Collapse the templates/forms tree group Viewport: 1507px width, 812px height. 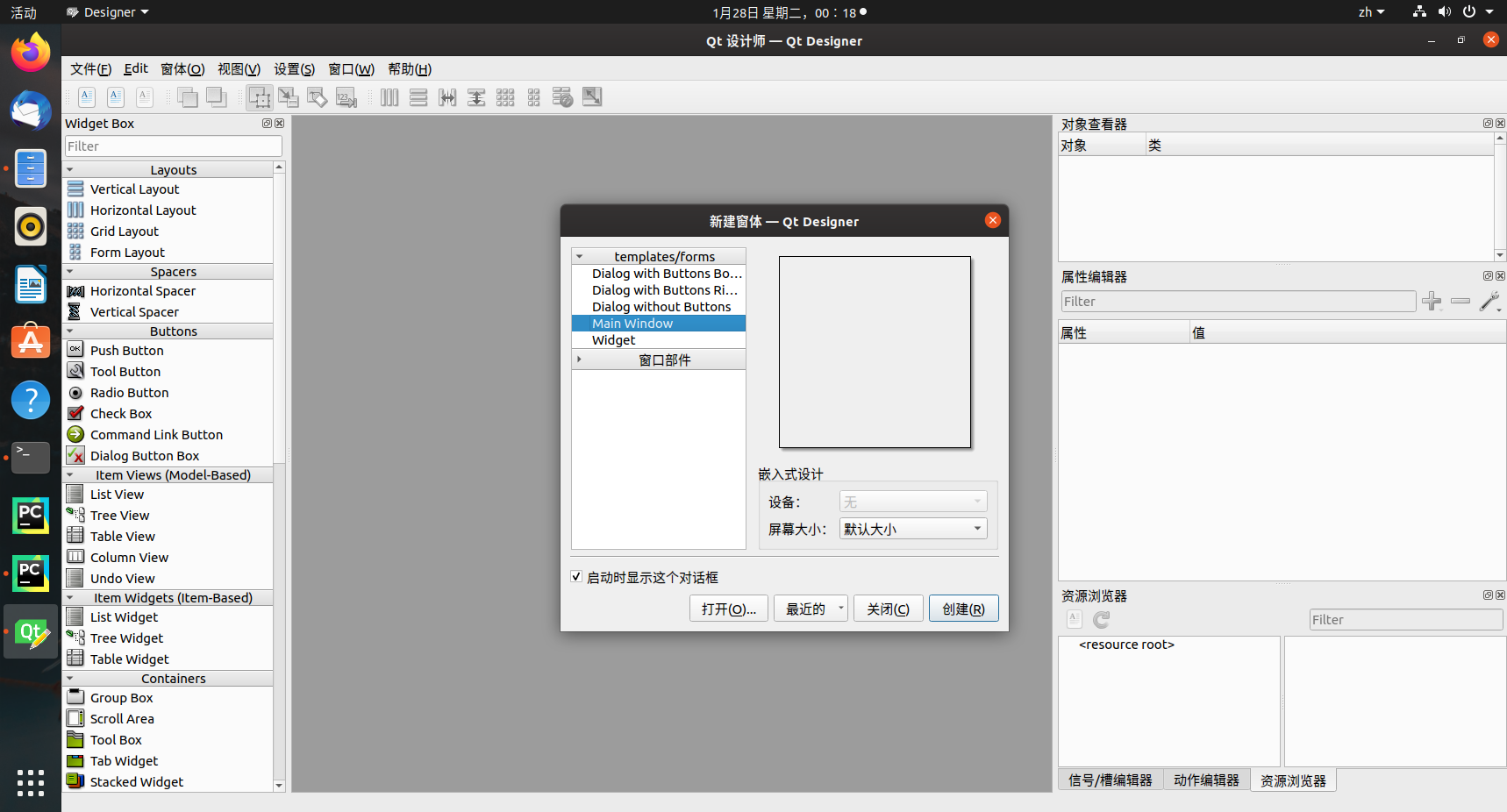click(579, 257)
